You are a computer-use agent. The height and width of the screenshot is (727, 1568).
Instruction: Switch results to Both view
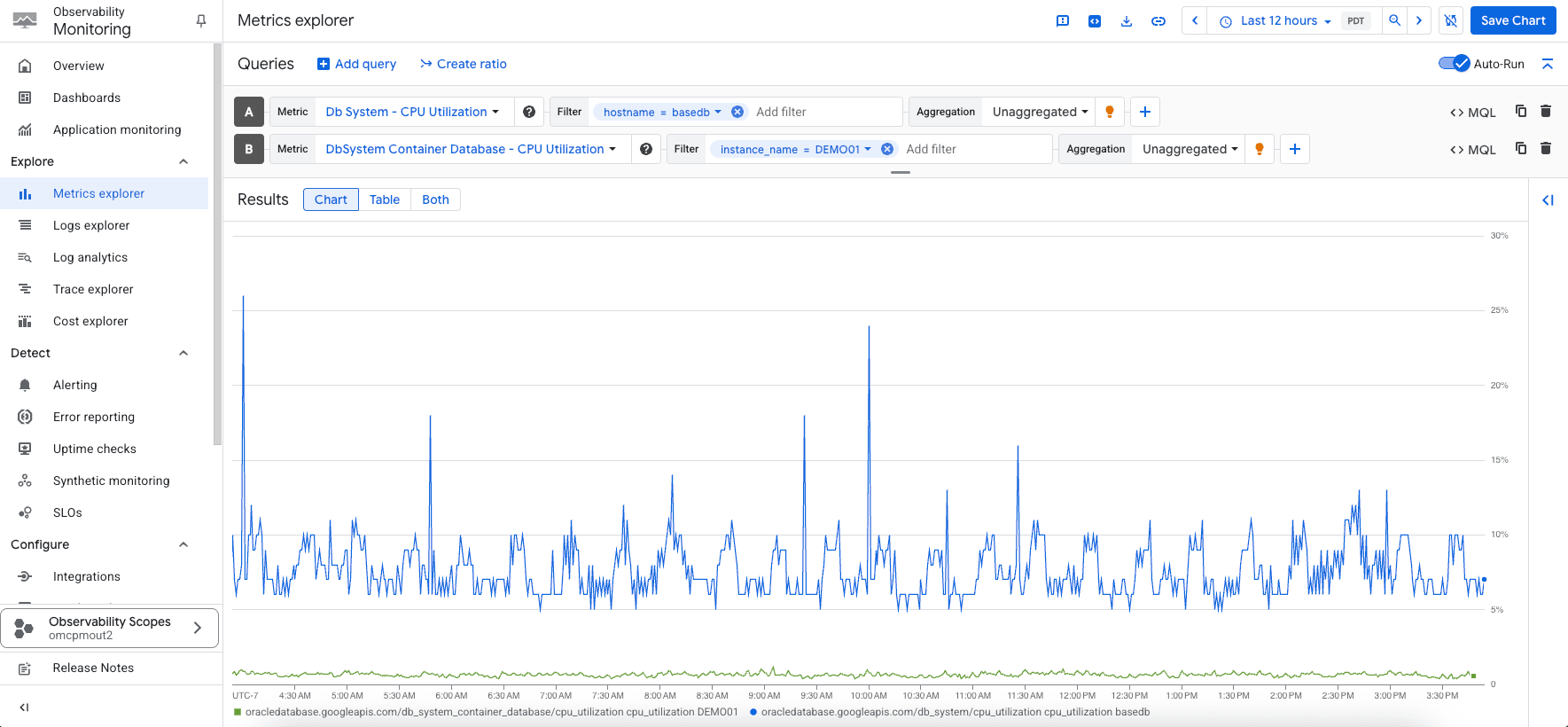(435, 199)
